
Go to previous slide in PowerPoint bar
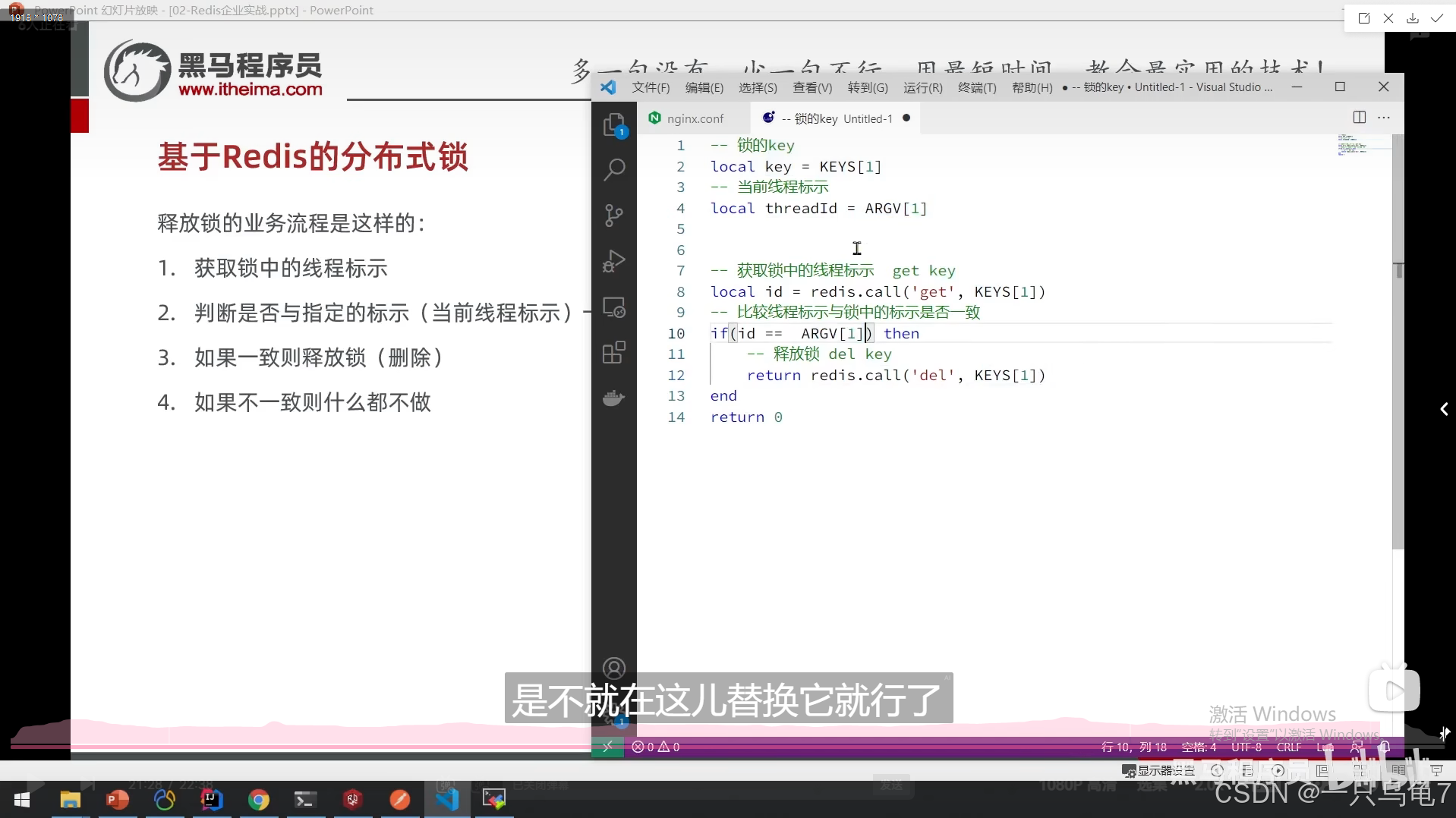1217,770
